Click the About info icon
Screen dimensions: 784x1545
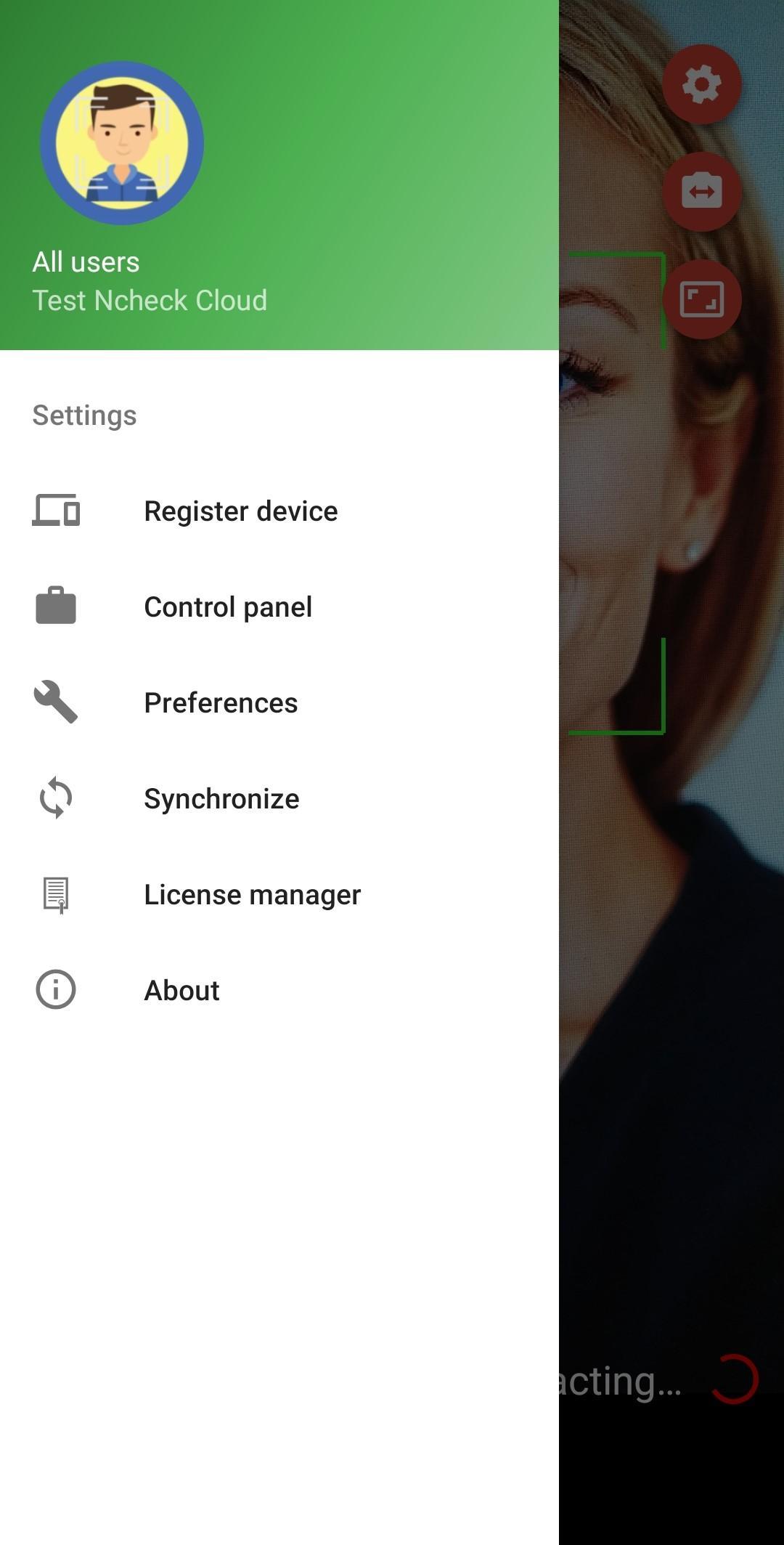pos(56,990)
